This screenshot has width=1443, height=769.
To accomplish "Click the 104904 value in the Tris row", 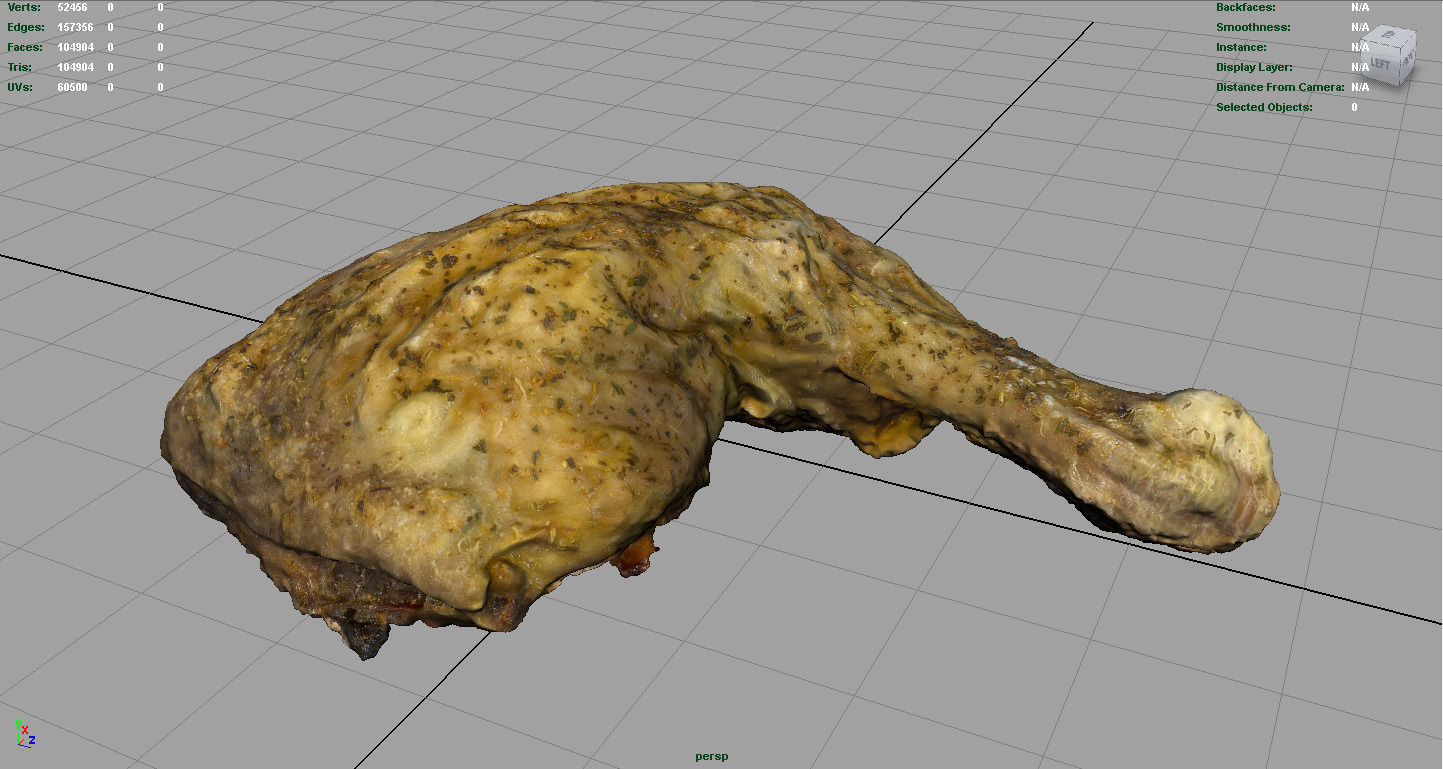I will [73, 67].
